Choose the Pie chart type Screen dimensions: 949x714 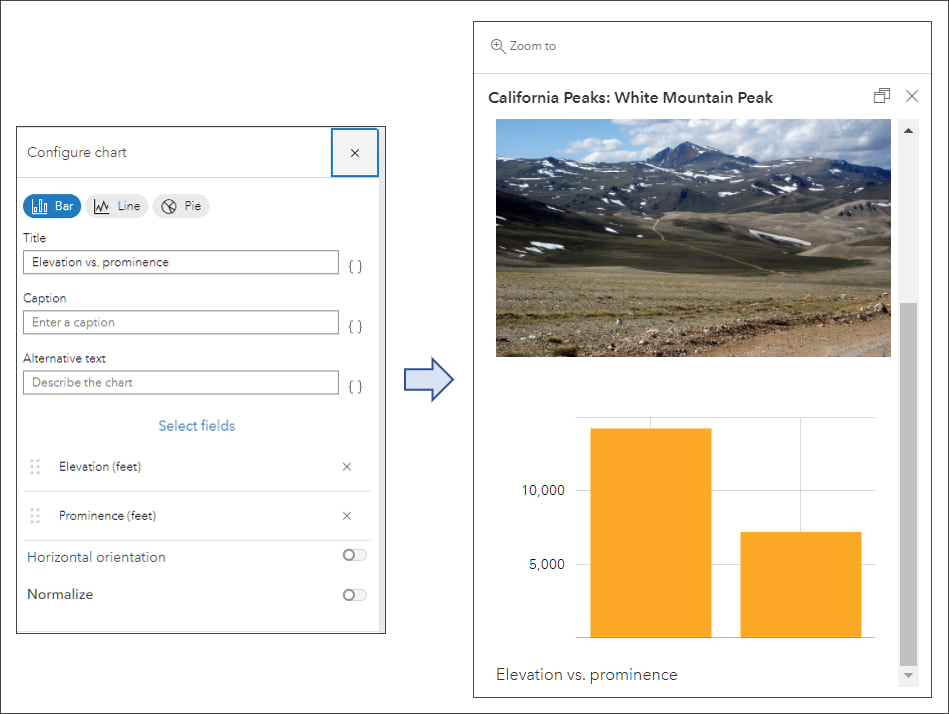click(181, 206)
